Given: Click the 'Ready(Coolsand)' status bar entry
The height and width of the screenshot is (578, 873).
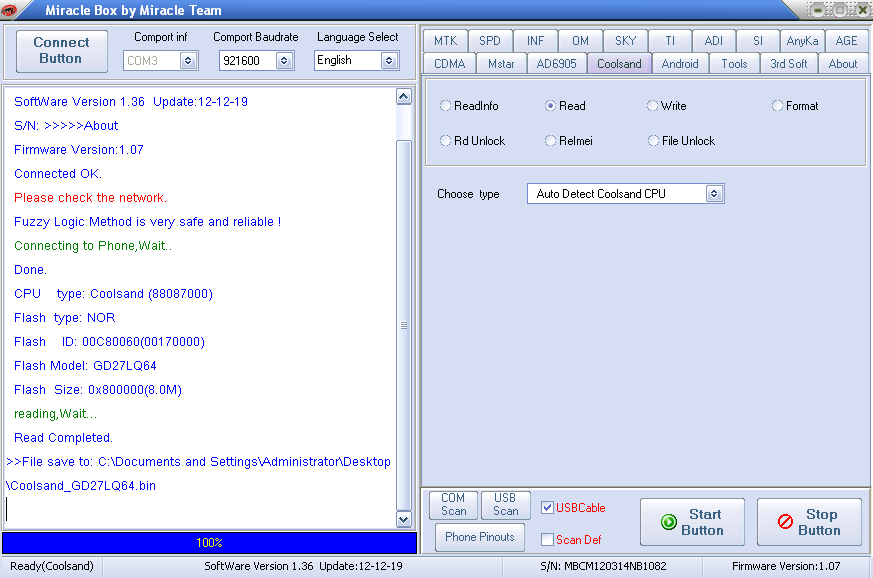Looking at the screenshot, I should (x=52, y=566).
